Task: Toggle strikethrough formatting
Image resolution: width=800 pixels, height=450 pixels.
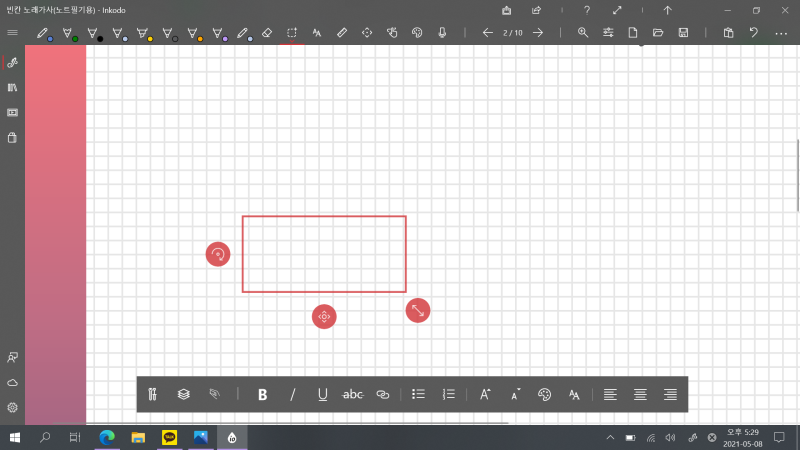Action: (x=353, y=394)
